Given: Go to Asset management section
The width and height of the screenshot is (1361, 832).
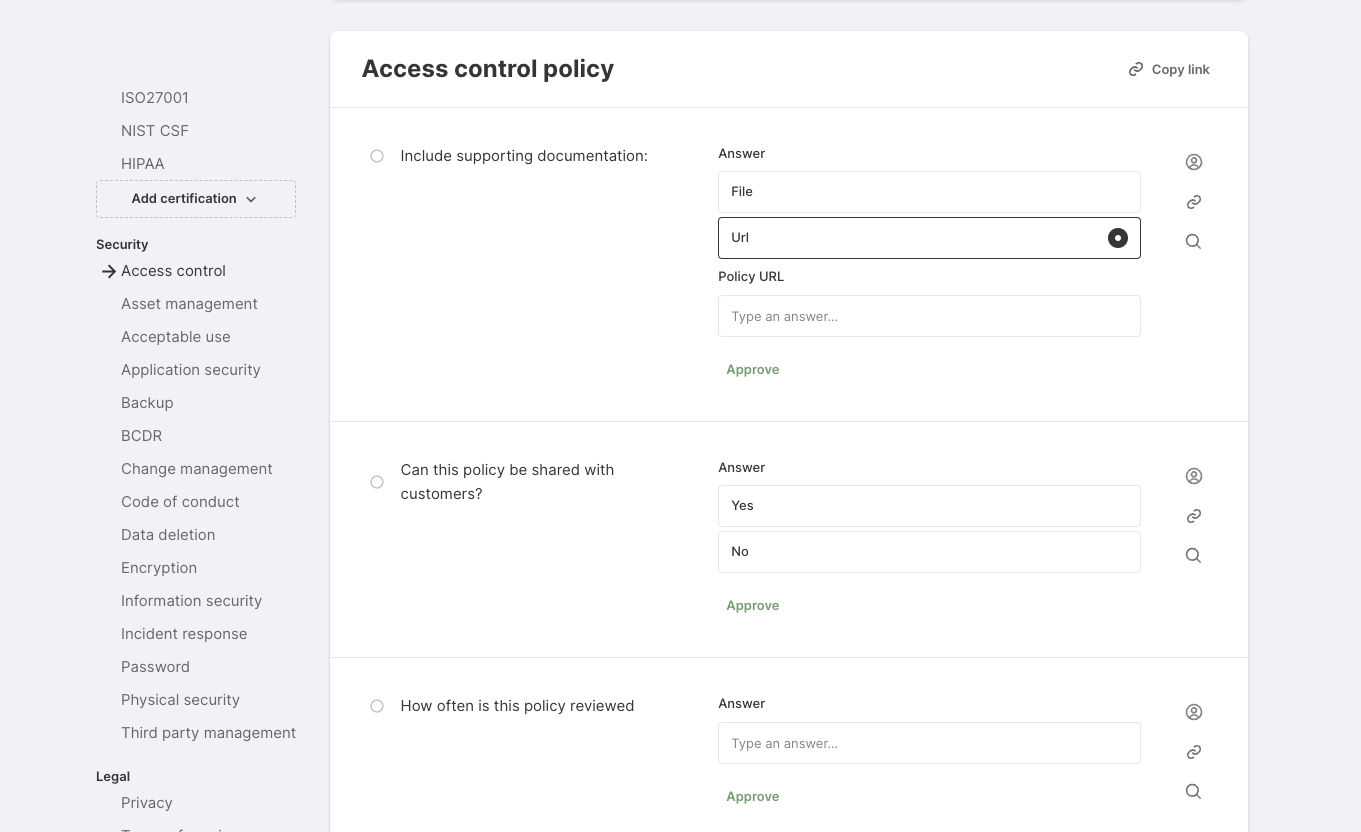Looking at the screenshot, I should (x=189, y=304).
